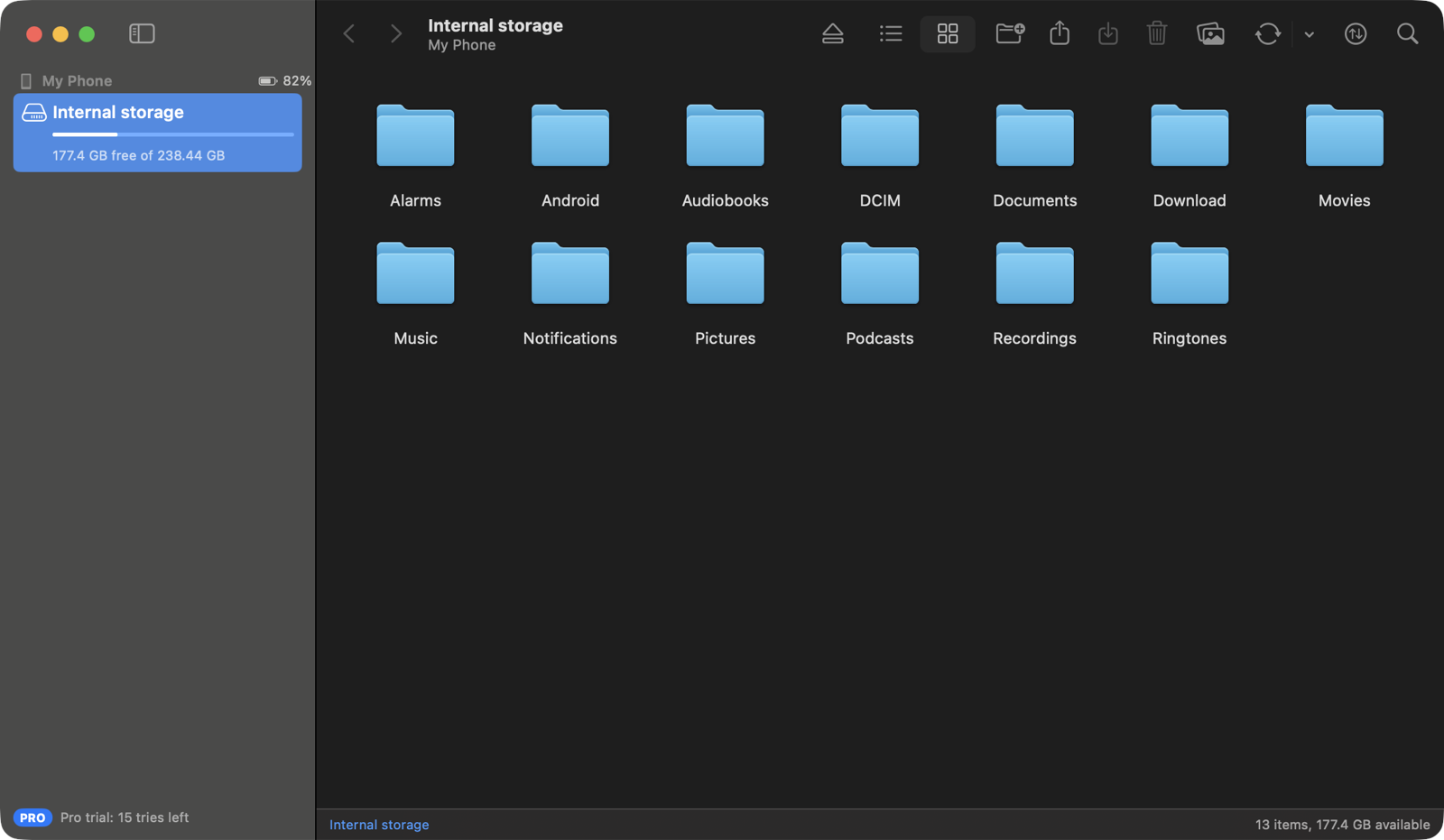The height and width of the screenshot is (840, 1444).
Task: Click the 82% battery indicator
Action: [x=285, y=80]
